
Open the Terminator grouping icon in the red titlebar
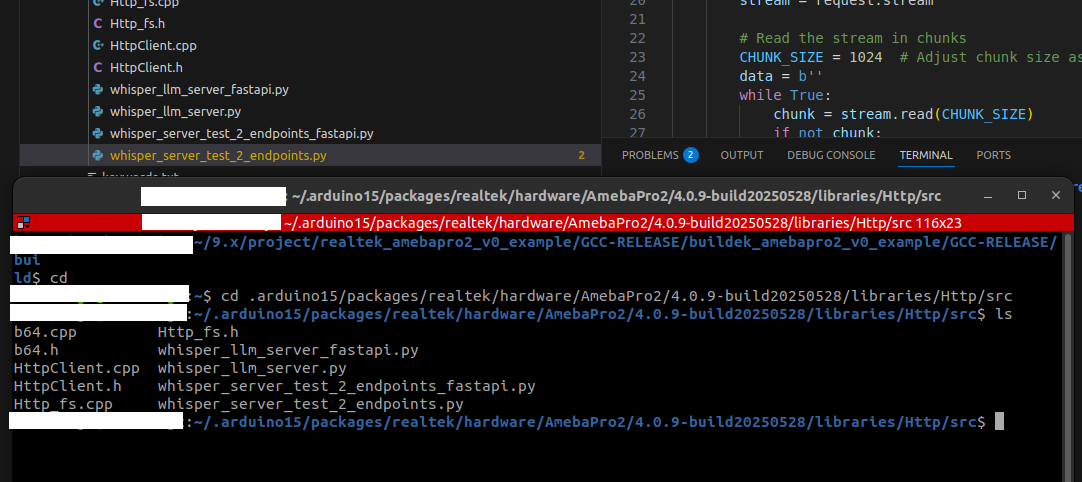[x=23, y=222]
